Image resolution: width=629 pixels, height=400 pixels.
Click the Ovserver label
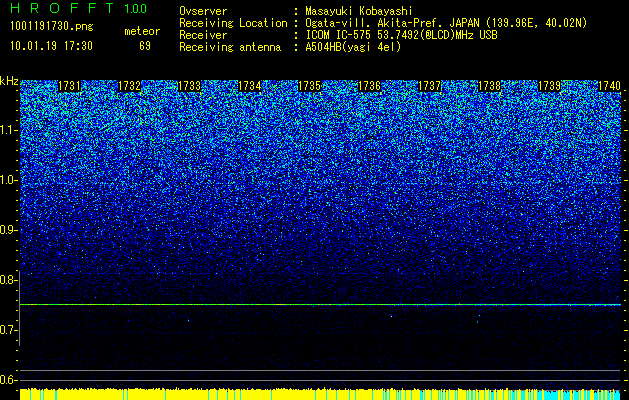[x=203, y=11]
